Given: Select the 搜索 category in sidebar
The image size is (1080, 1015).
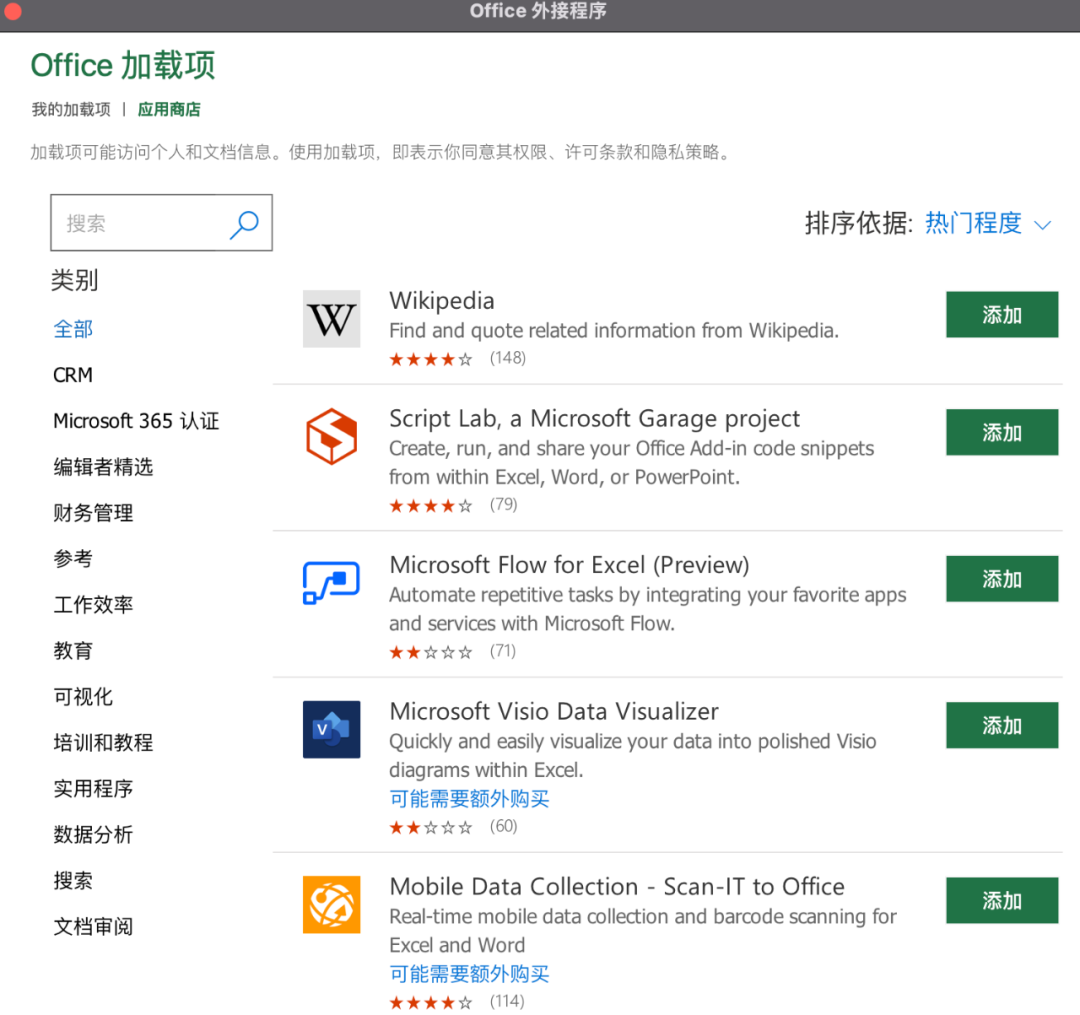Looking at the screenshot, I should point(73,881).
